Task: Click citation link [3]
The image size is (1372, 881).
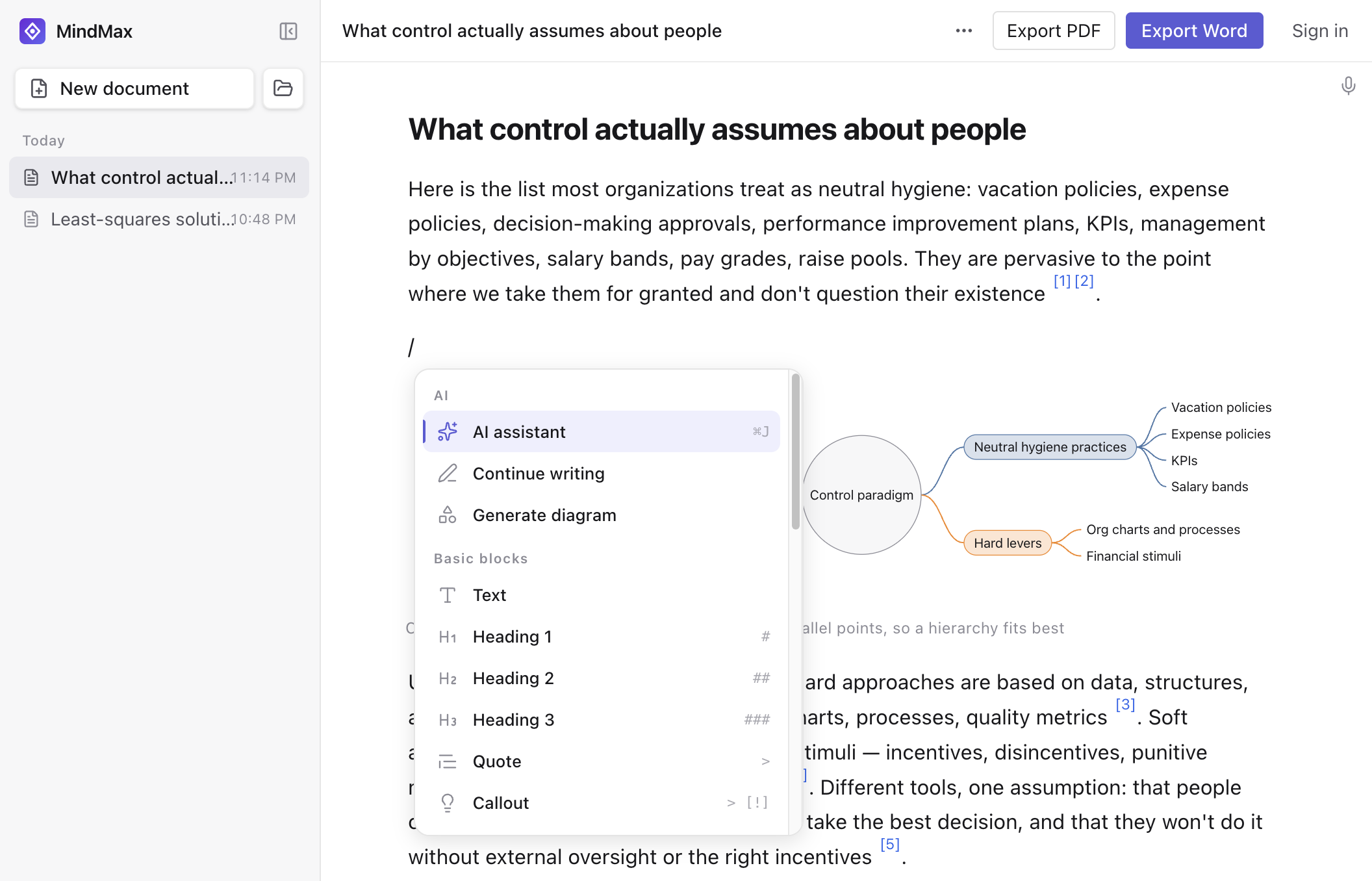Action: (1125, 704)
